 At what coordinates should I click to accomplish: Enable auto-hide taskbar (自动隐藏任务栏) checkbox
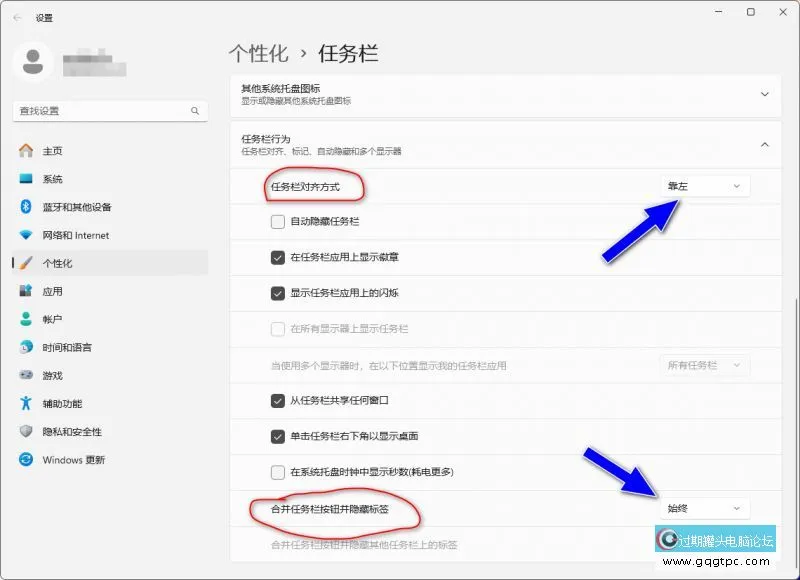click(278, 221)
